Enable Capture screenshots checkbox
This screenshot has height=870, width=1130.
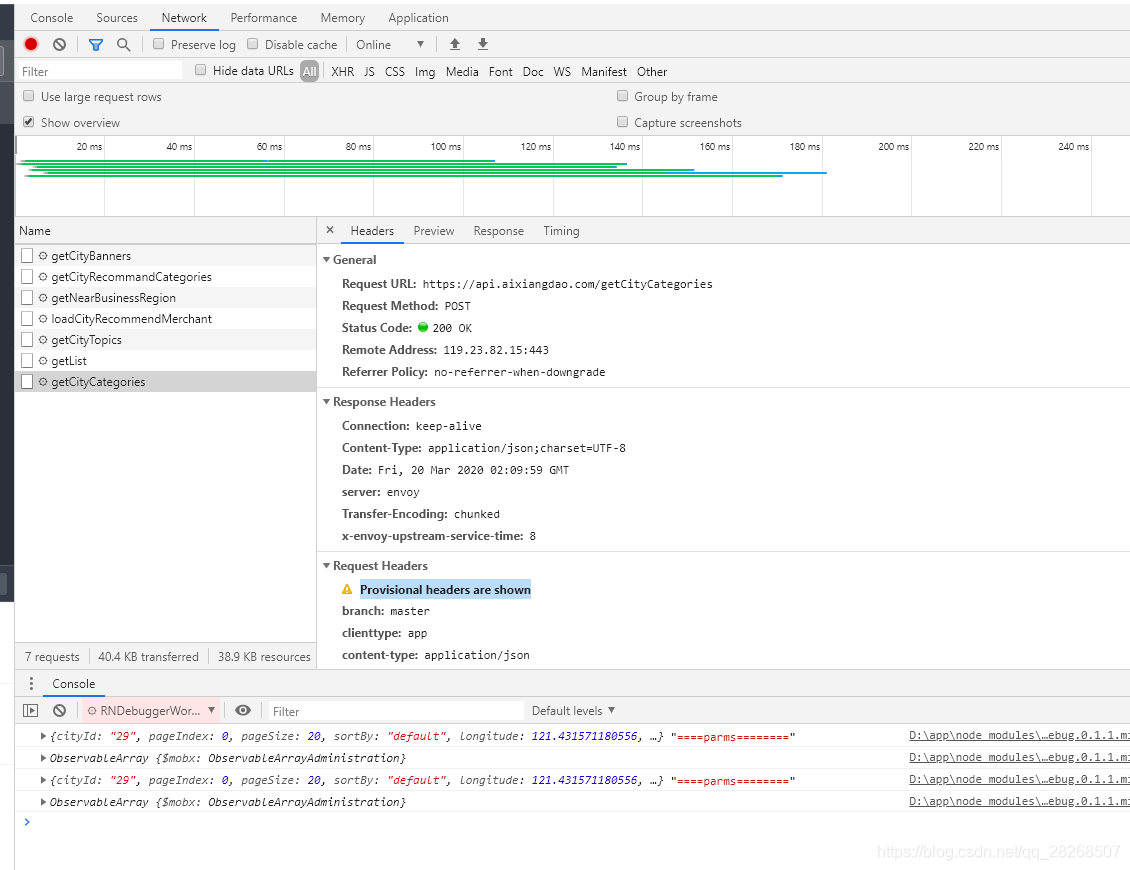point(623,122)
